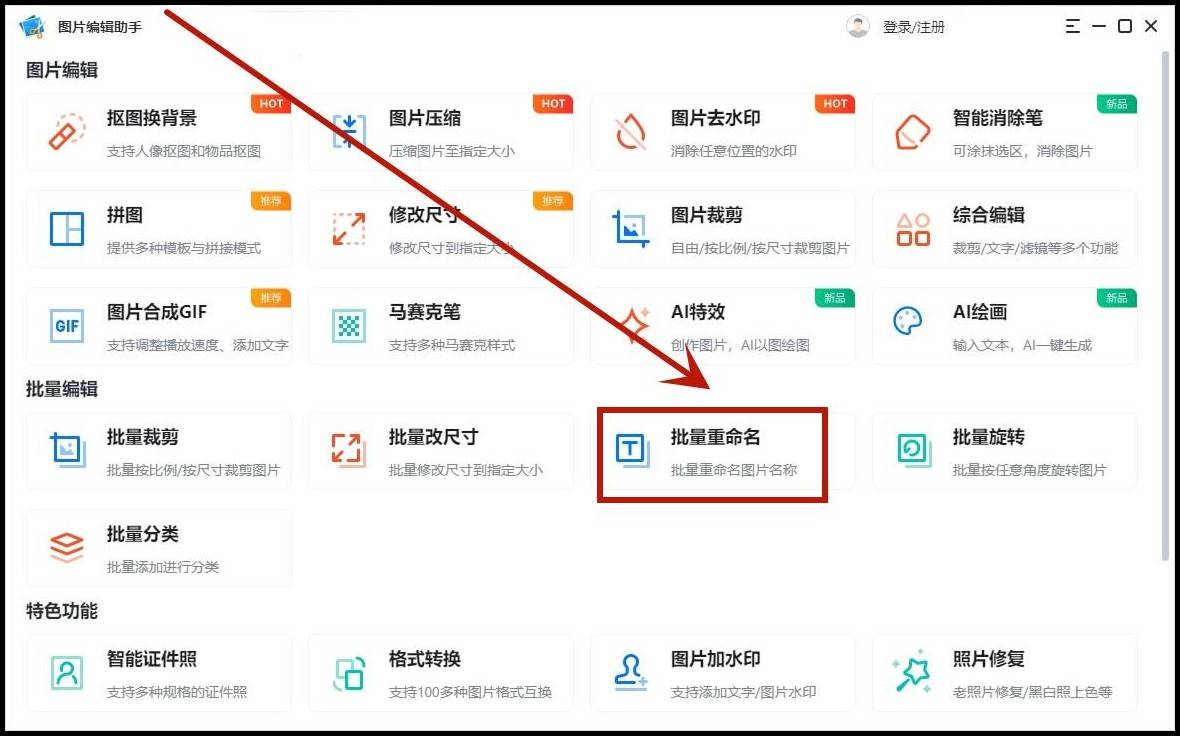
Task: Click the 批量裁剪 batch crop icon
Action: (67, 450)
